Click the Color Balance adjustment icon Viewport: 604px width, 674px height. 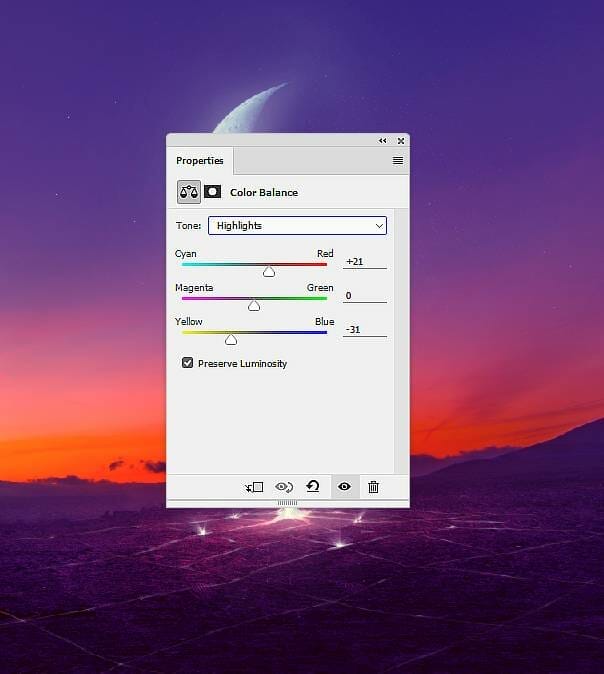(x=189, y=192)
